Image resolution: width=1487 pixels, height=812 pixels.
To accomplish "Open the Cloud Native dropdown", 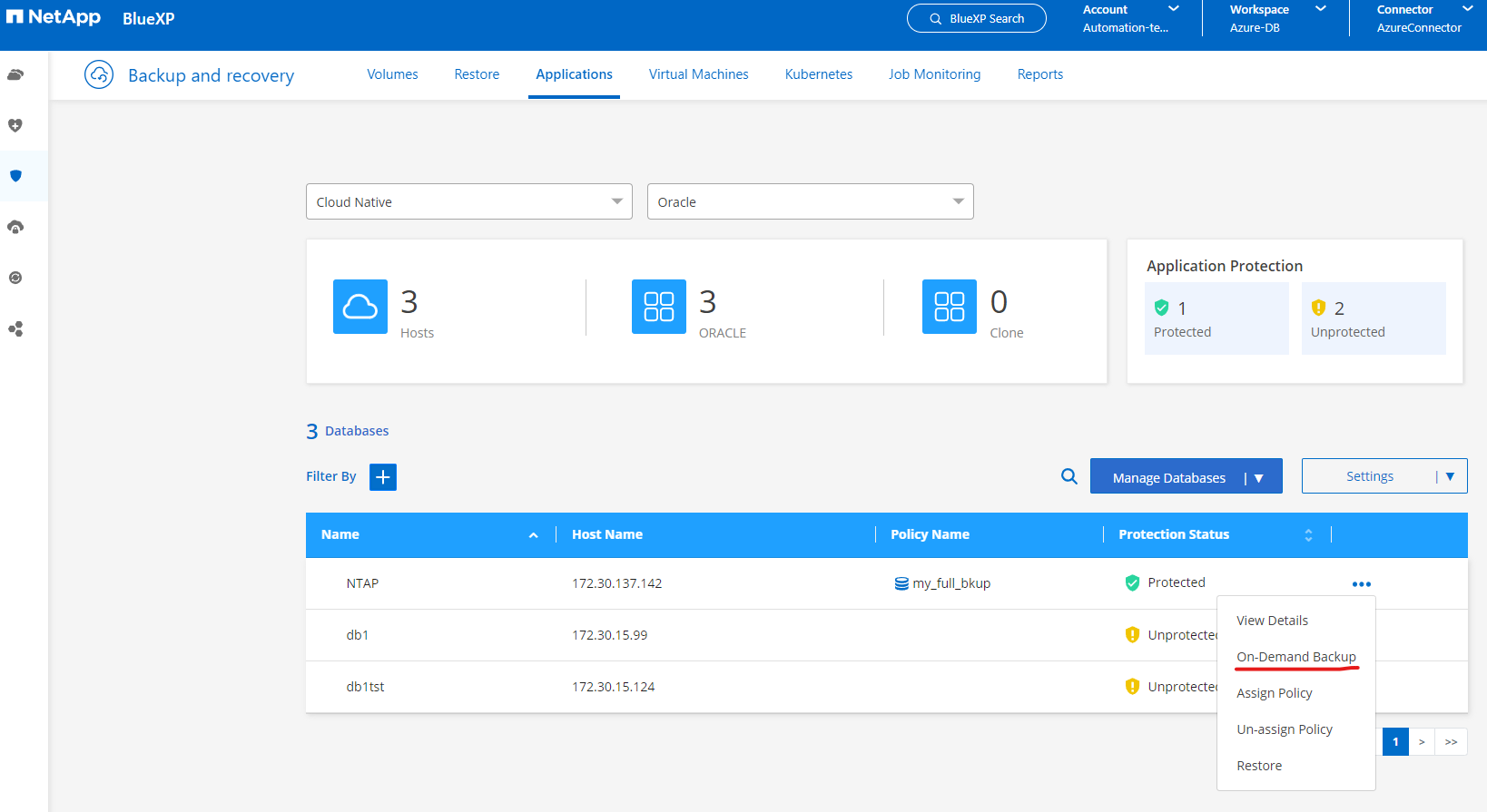I will tap(468, 202).
